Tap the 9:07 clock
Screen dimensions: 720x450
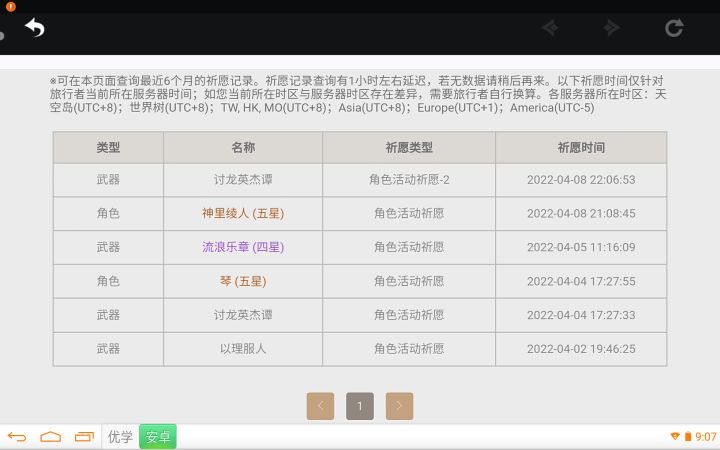[706, 437]
